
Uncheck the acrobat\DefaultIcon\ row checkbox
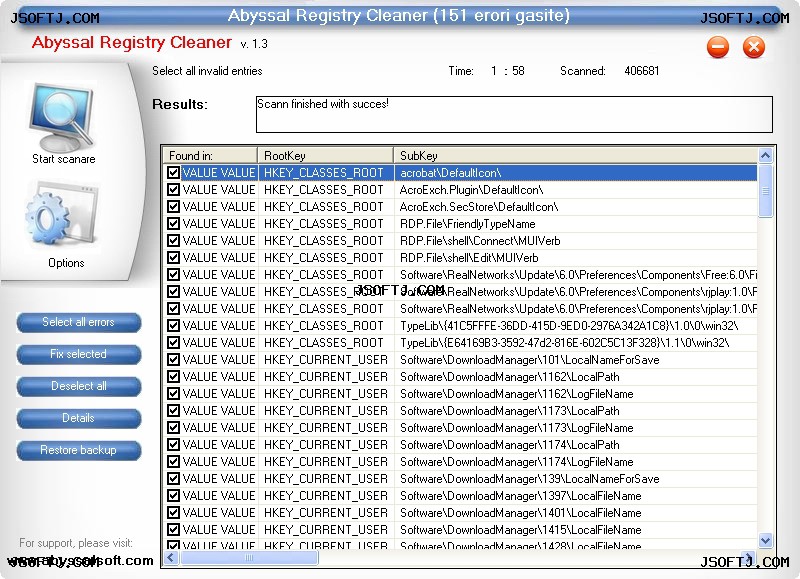click(x=173, y=172)
